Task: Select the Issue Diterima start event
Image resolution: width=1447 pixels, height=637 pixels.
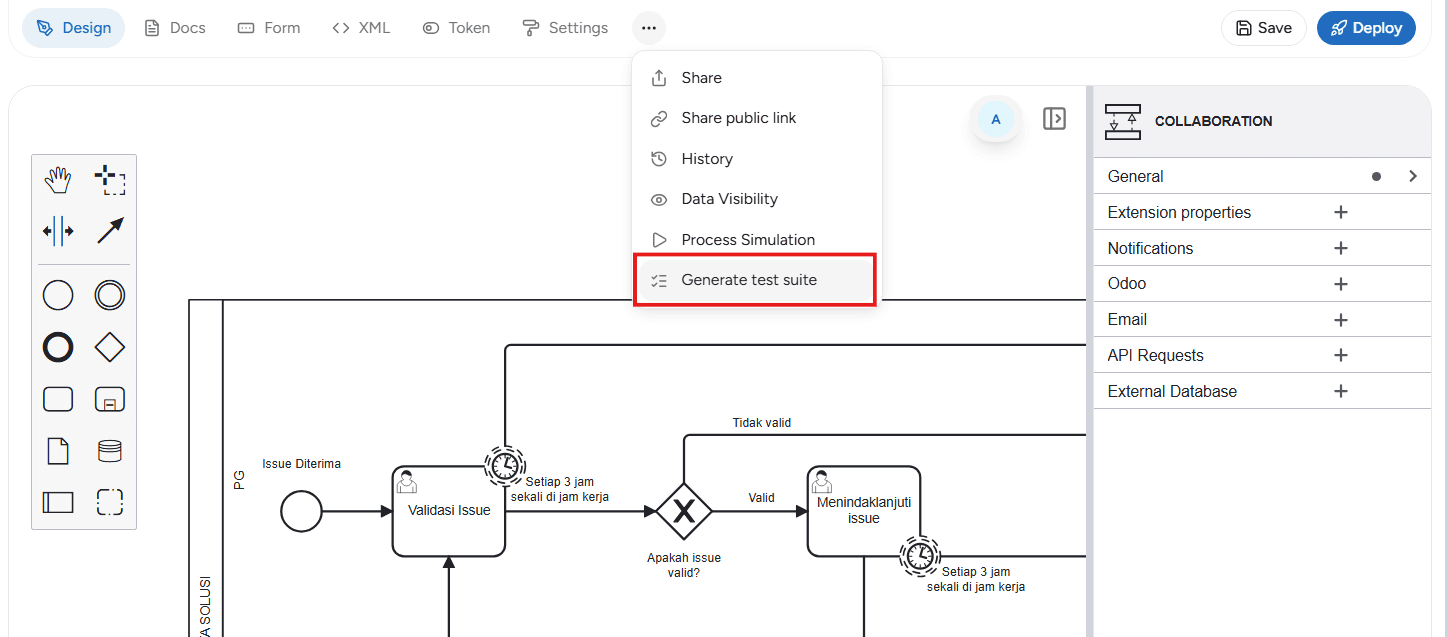Action: coord(301,511)
